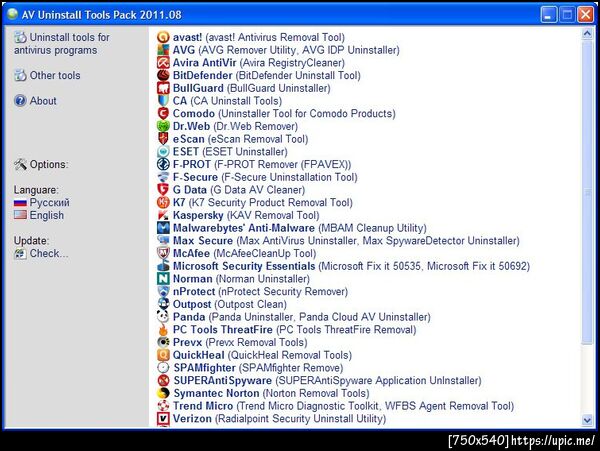Check for updates via Check... link
This screenshot has width=600, height=451.
pos(49,253)
